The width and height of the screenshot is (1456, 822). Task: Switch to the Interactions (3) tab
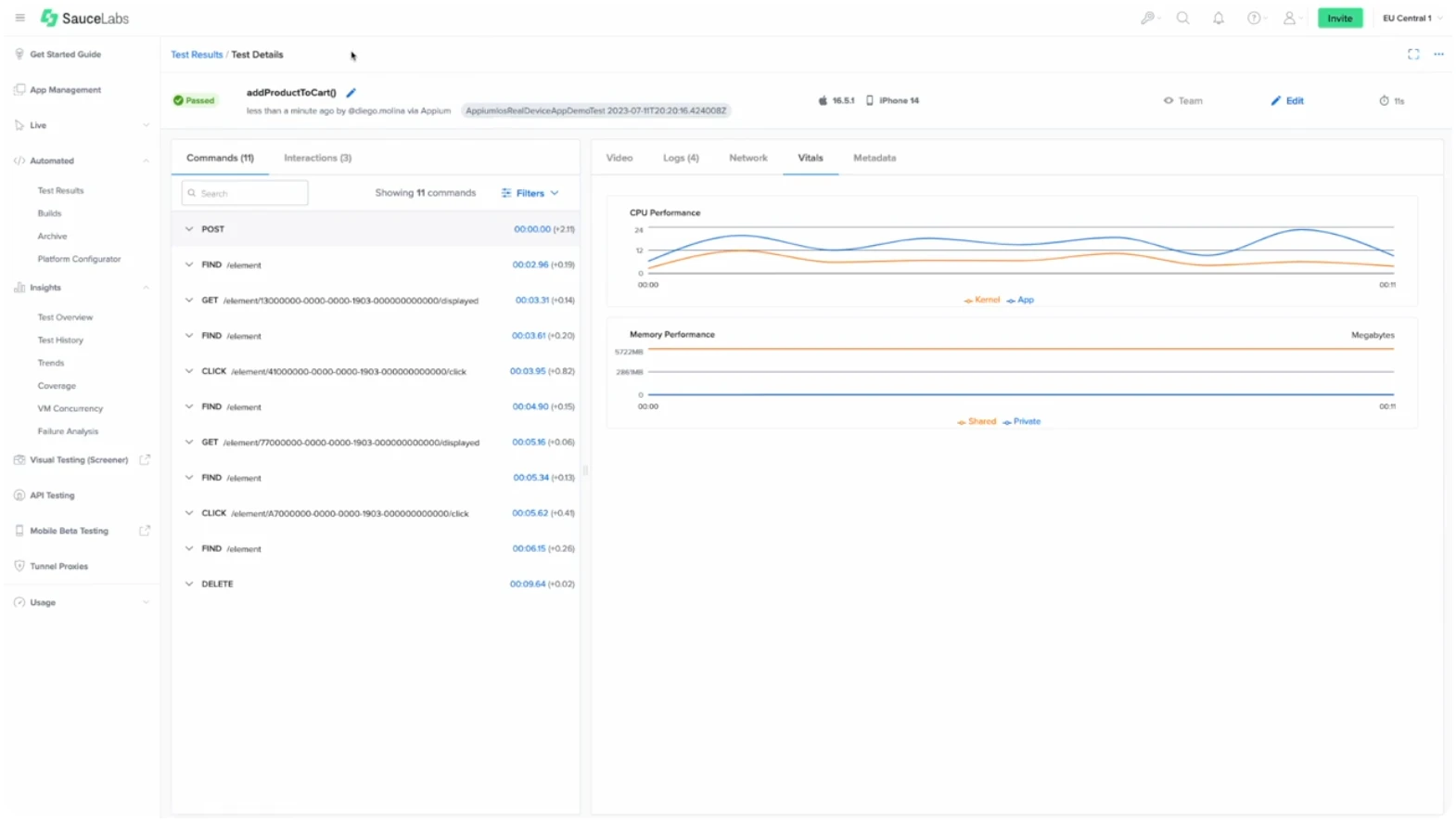(317, 158)
